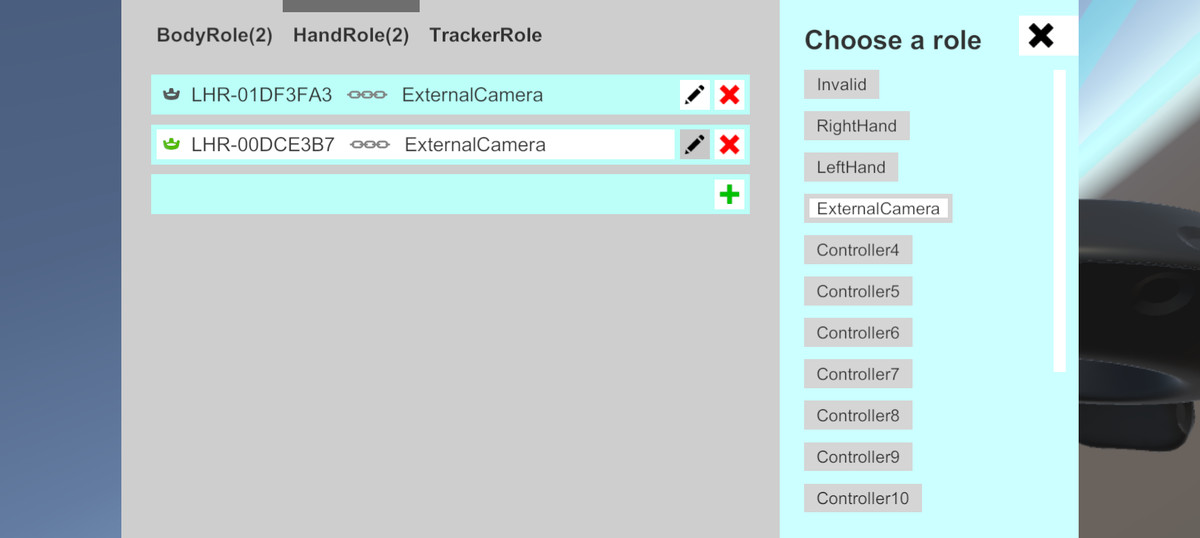The image size is (1200, 538).
Task: Assign the RightHand role
Action: (x=857, y=126)
